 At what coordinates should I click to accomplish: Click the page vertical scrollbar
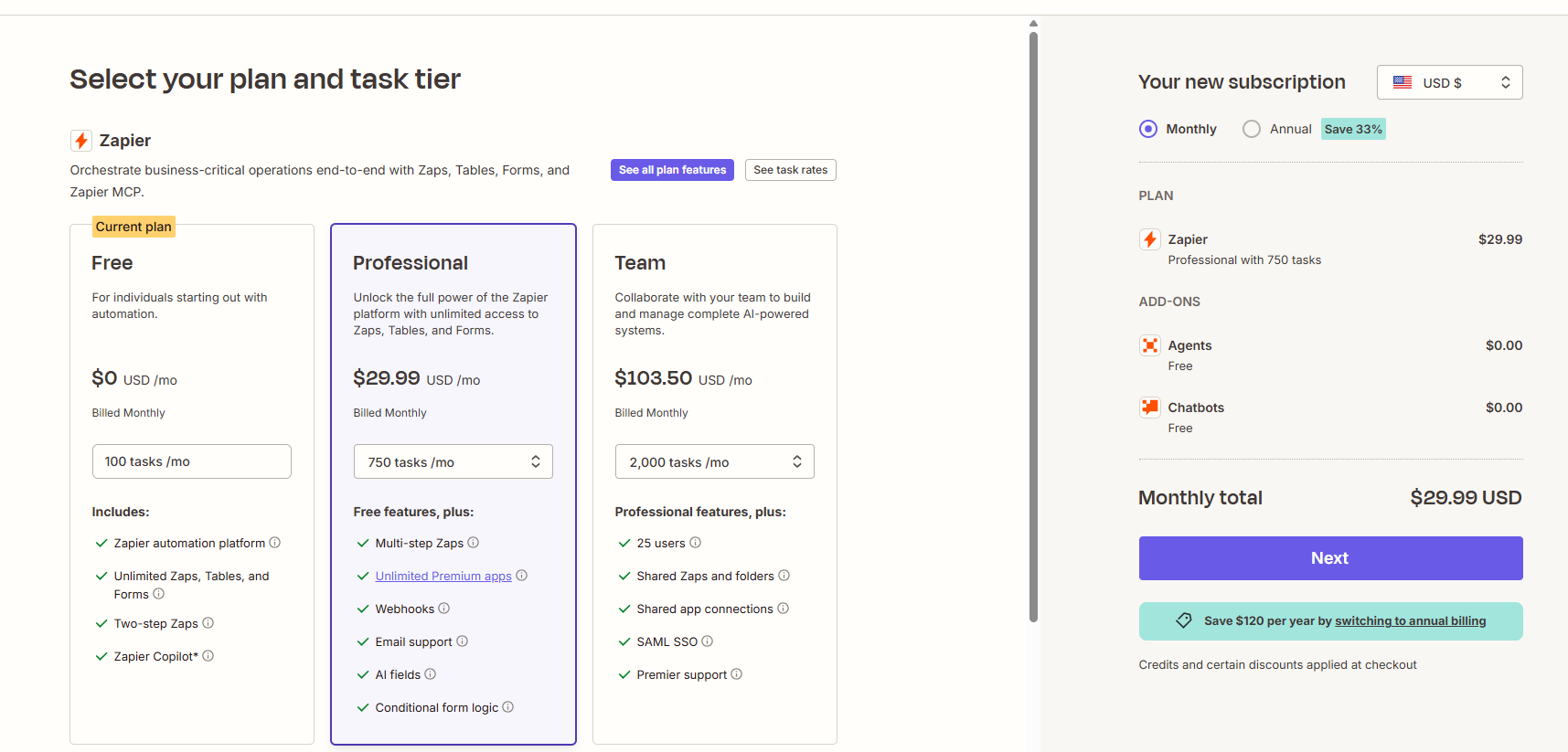(1033, 326)
